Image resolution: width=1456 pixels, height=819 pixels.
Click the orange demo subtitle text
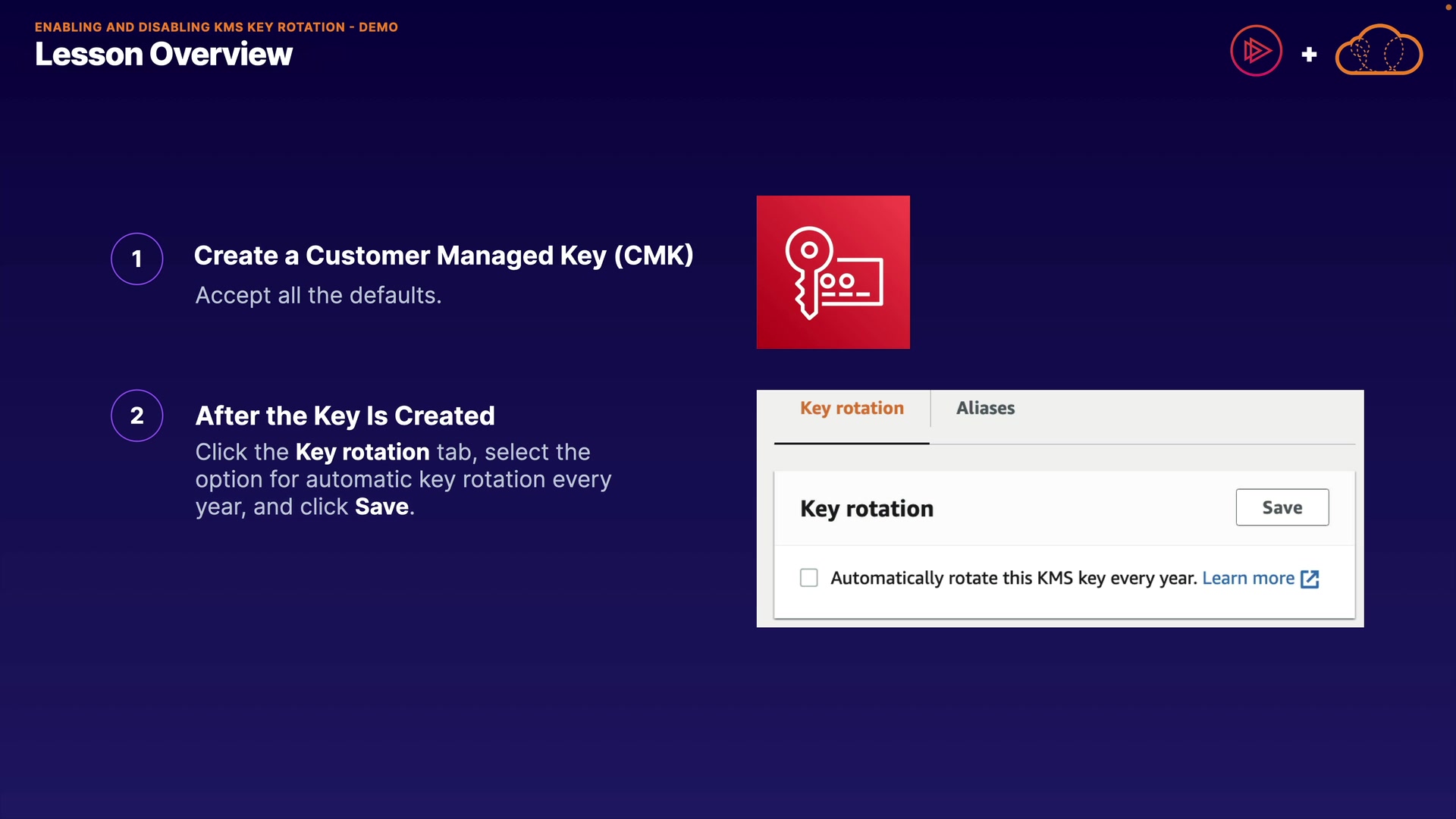tap(216, 27)
